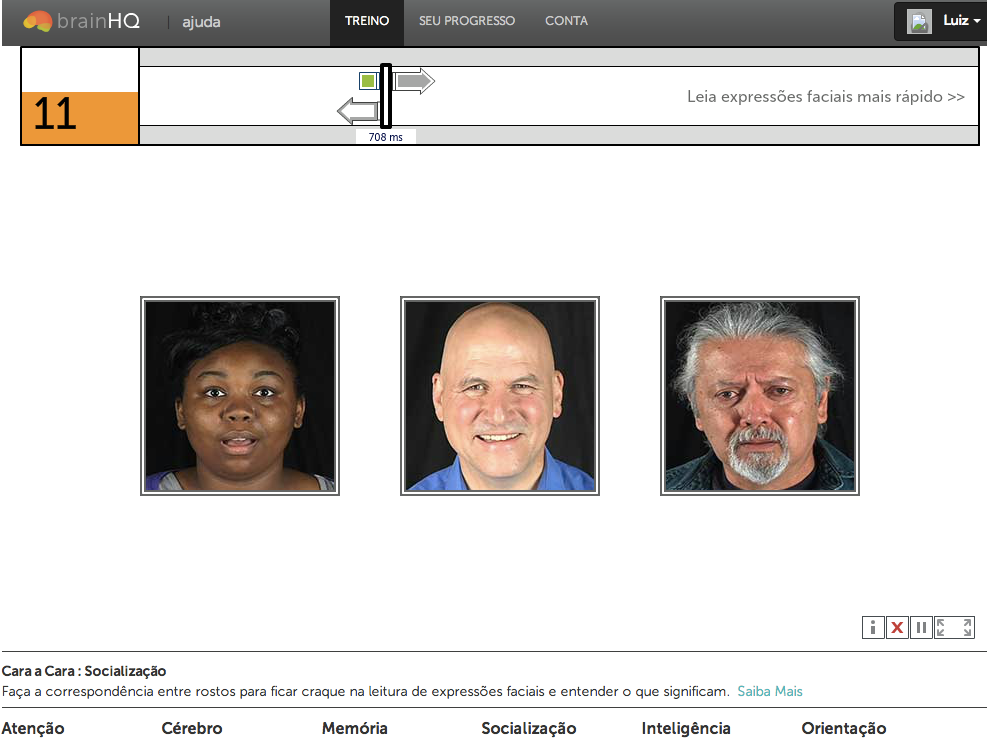The width and height of the screenshot is (987, 744).
Task: Click Luiz's profile avatar
Action: pos(919,21)
